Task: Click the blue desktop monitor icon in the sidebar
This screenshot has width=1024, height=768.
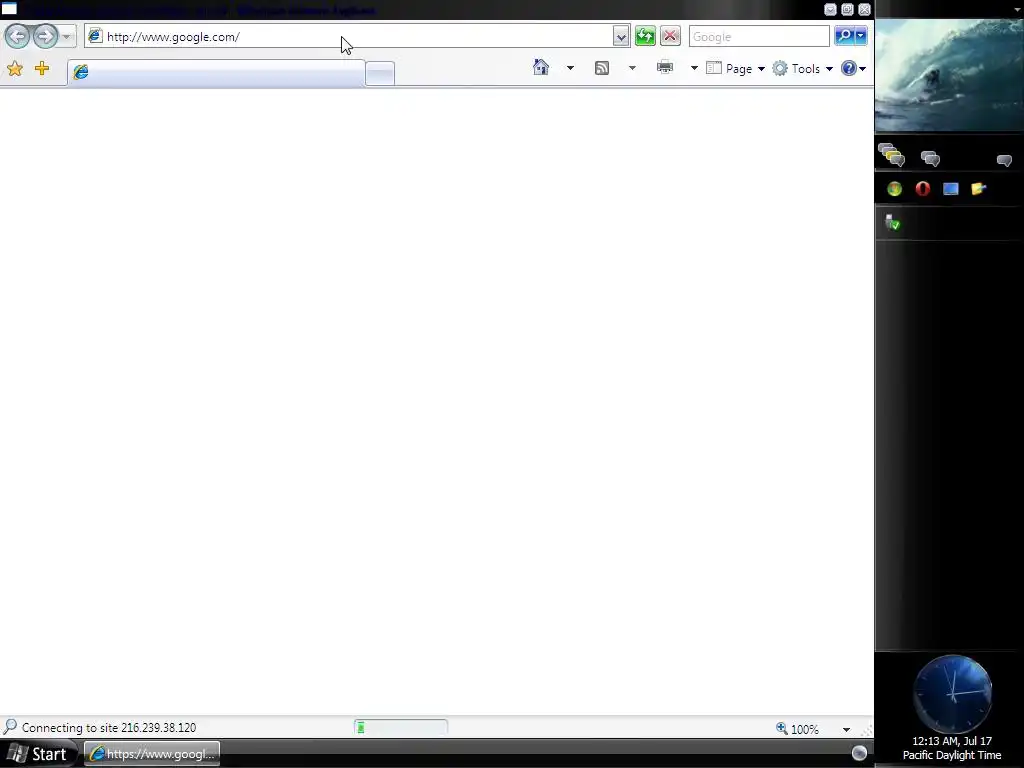Action: (x=950, y=189)
